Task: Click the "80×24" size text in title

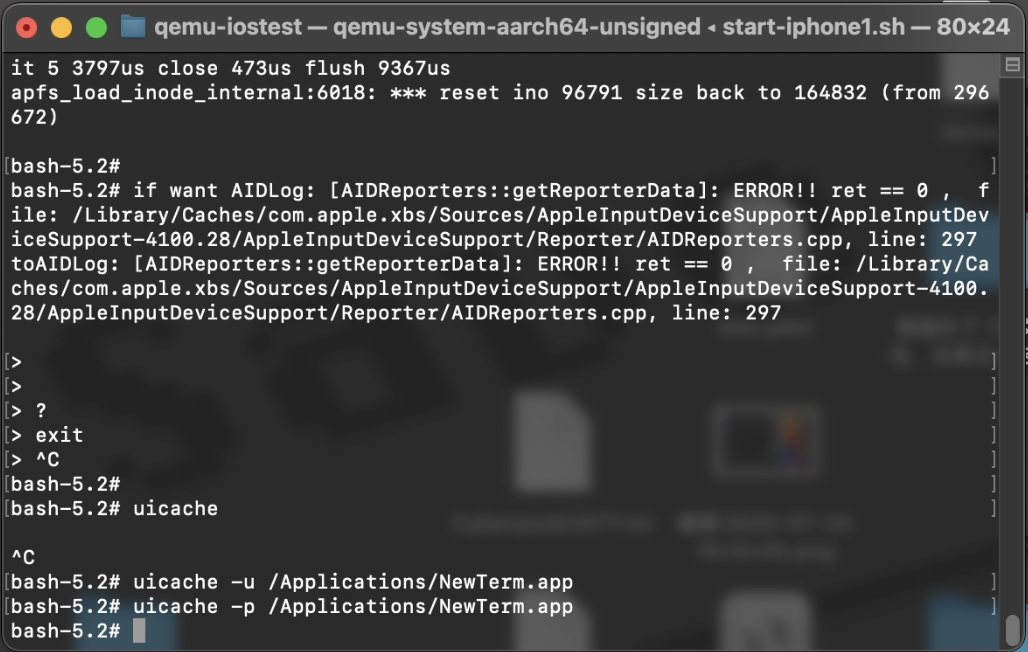Action: tap(964, 27)
